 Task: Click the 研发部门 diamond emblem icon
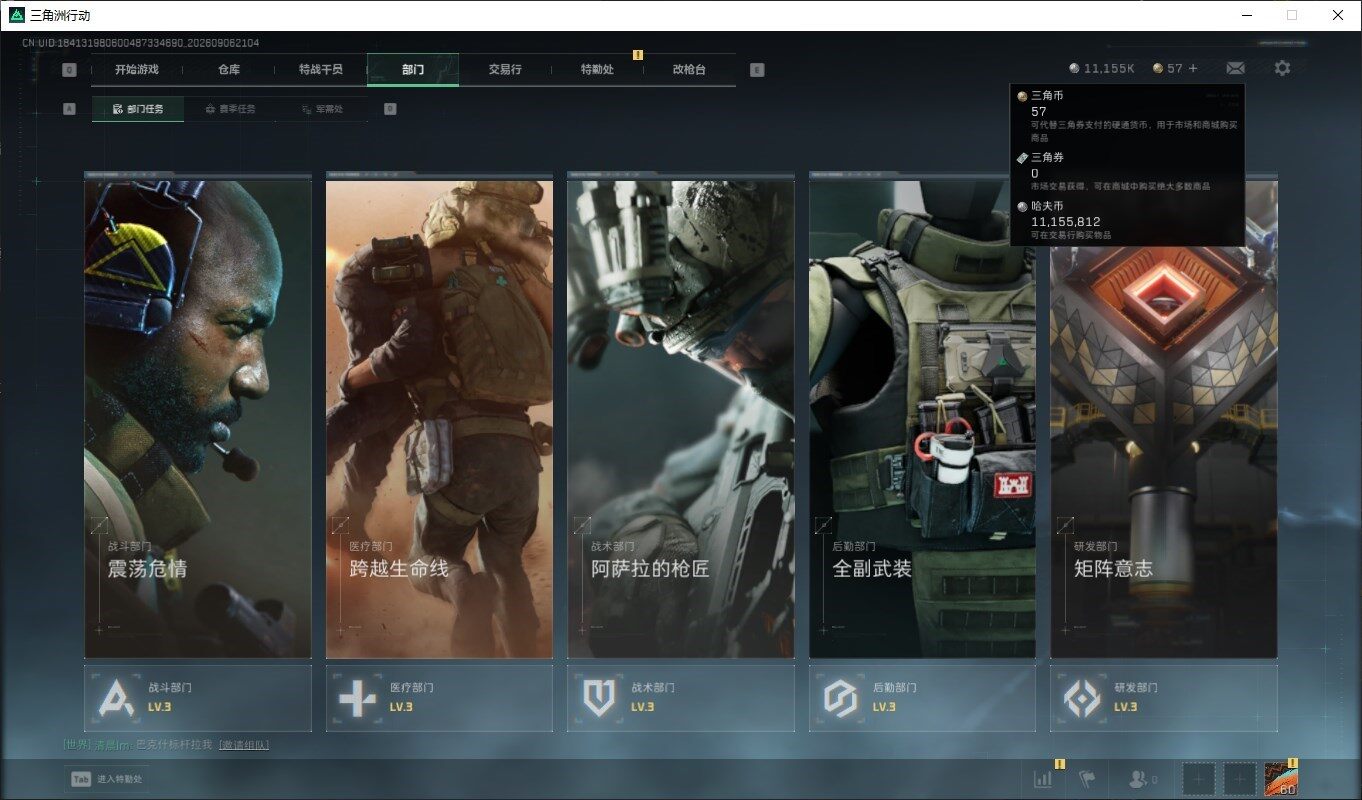[x=1081, y=697]
